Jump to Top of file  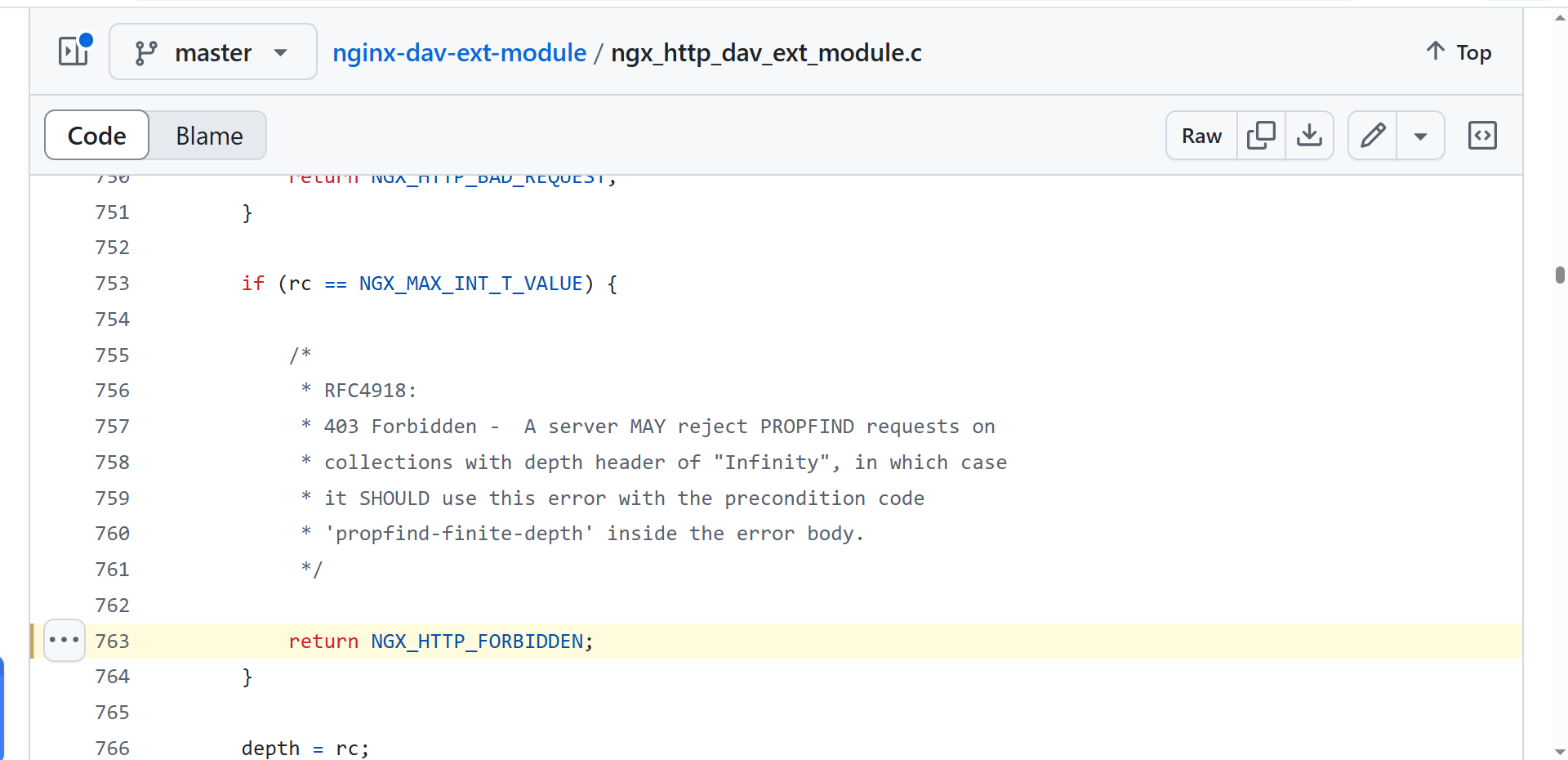pos(1473,53)
